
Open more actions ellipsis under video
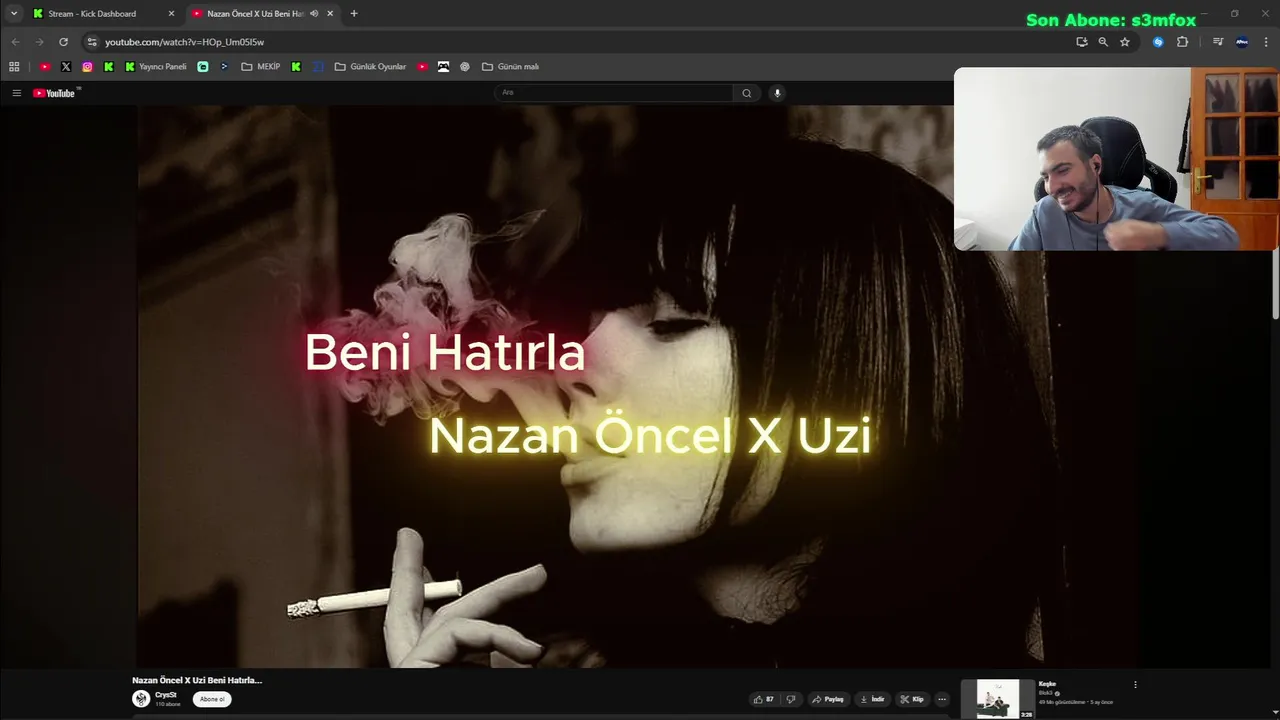942,699
